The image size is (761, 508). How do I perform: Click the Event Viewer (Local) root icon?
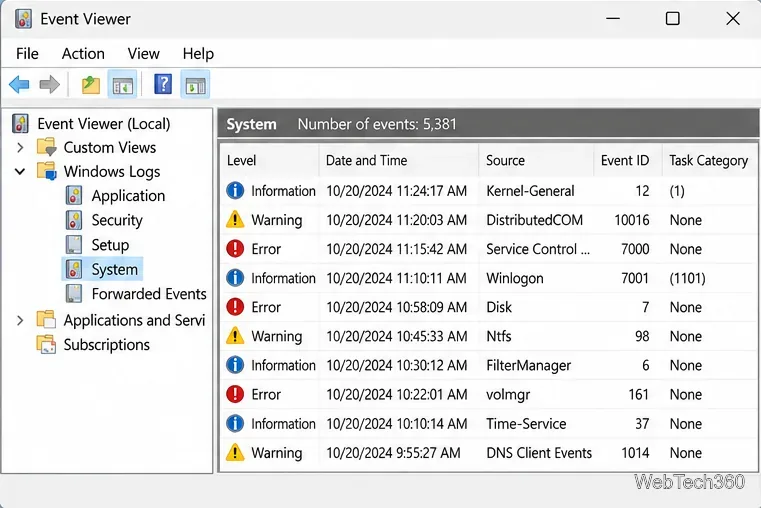tap(20, 123)
